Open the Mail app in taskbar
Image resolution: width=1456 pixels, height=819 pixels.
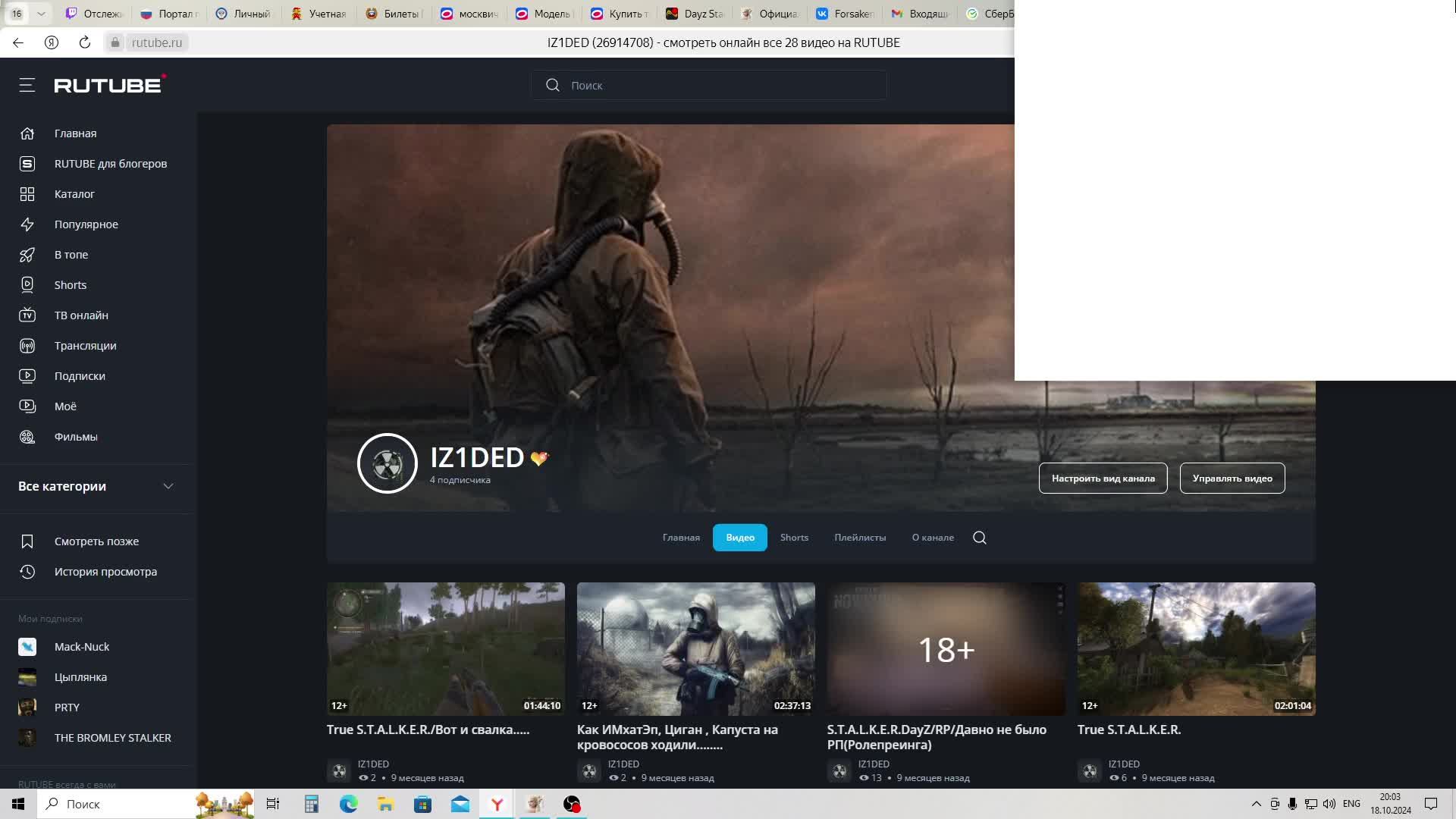click(460, 804)
